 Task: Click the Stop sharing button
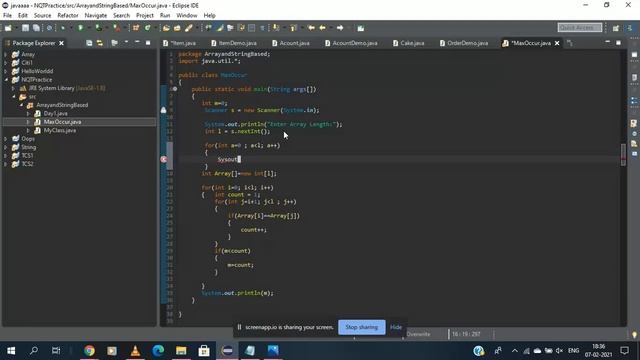(x=362, y=327)
